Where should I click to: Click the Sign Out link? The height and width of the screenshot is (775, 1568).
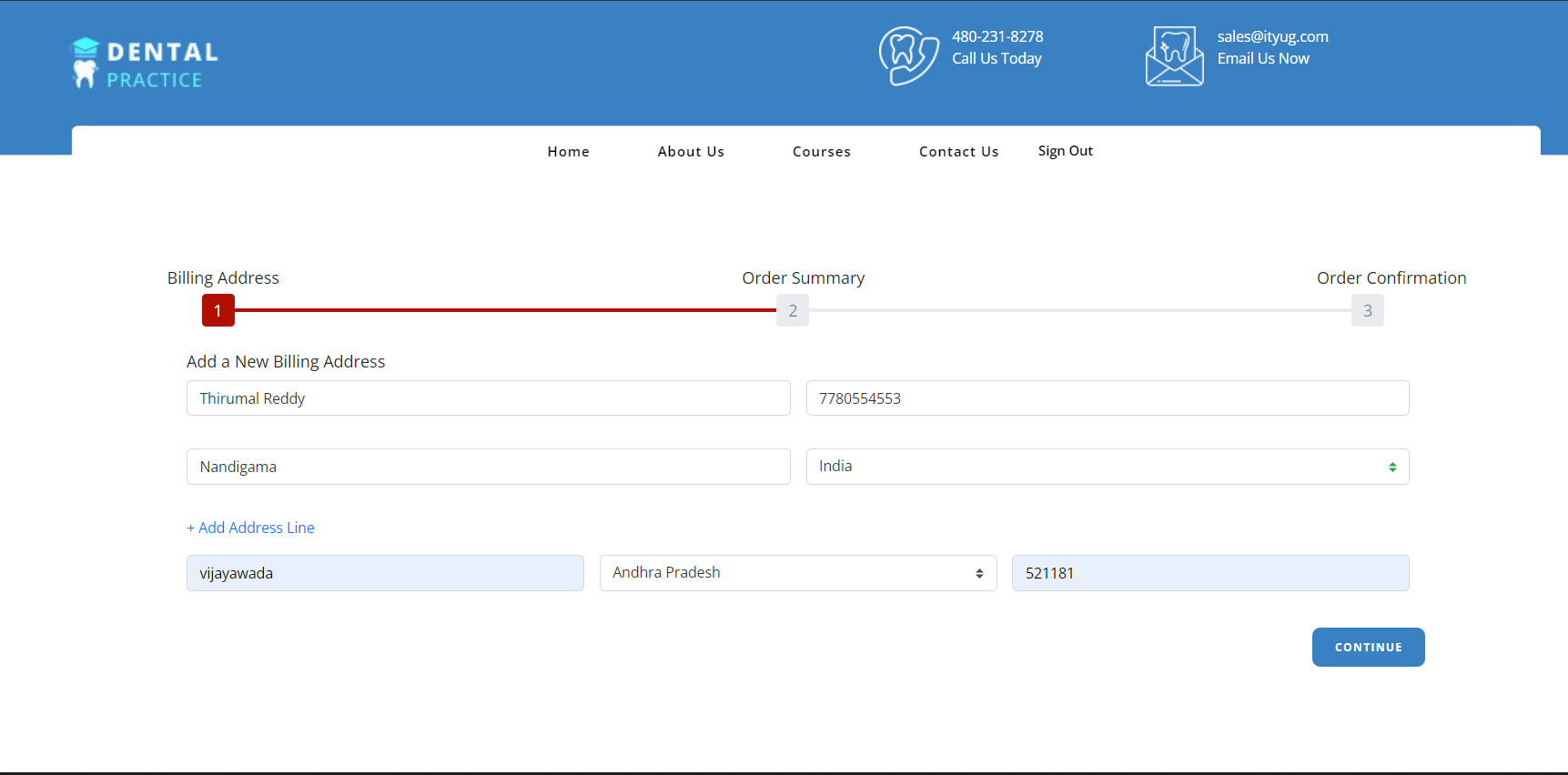pyautogui.click(x=1065, y=151)
